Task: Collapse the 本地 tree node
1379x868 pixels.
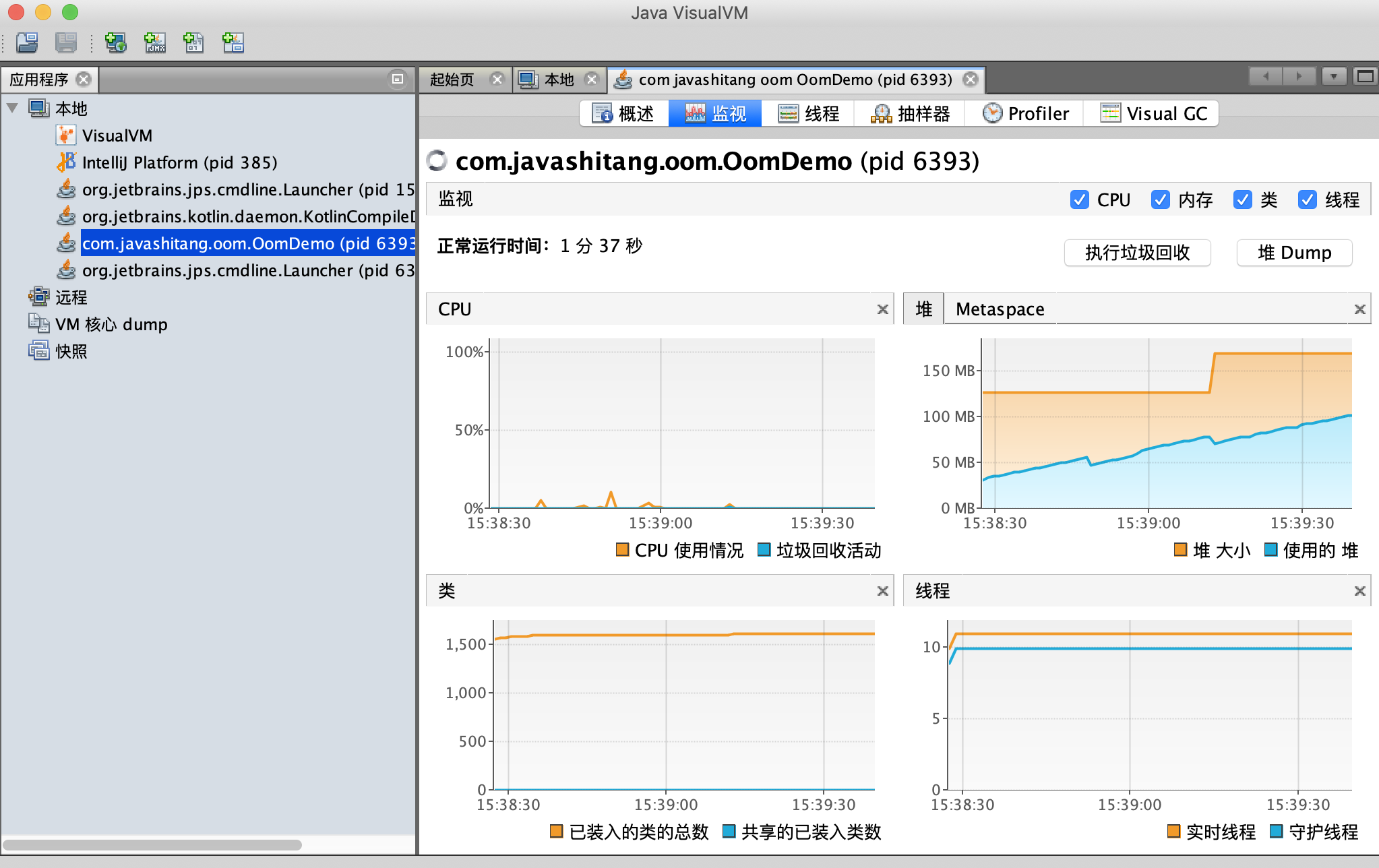Action: [12, 108]
